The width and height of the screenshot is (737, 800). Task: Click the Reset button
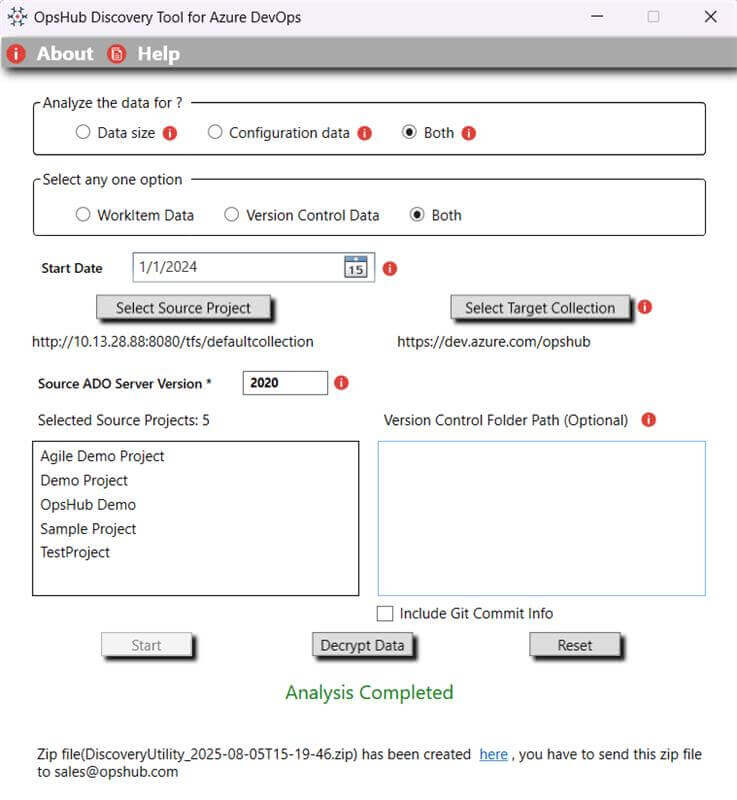click(x=575, y=645)
